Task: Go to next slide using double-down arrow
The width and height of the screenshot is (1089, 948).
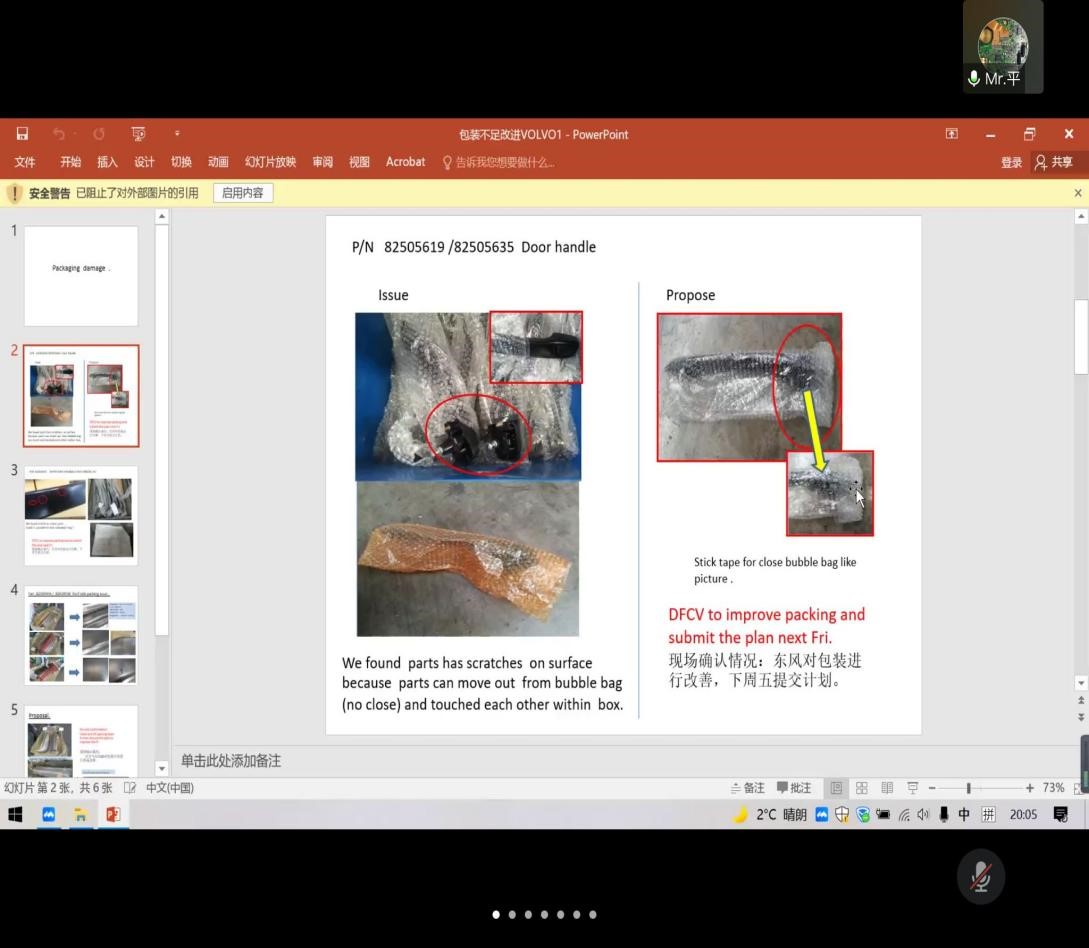Action: tap(1081, 717)
